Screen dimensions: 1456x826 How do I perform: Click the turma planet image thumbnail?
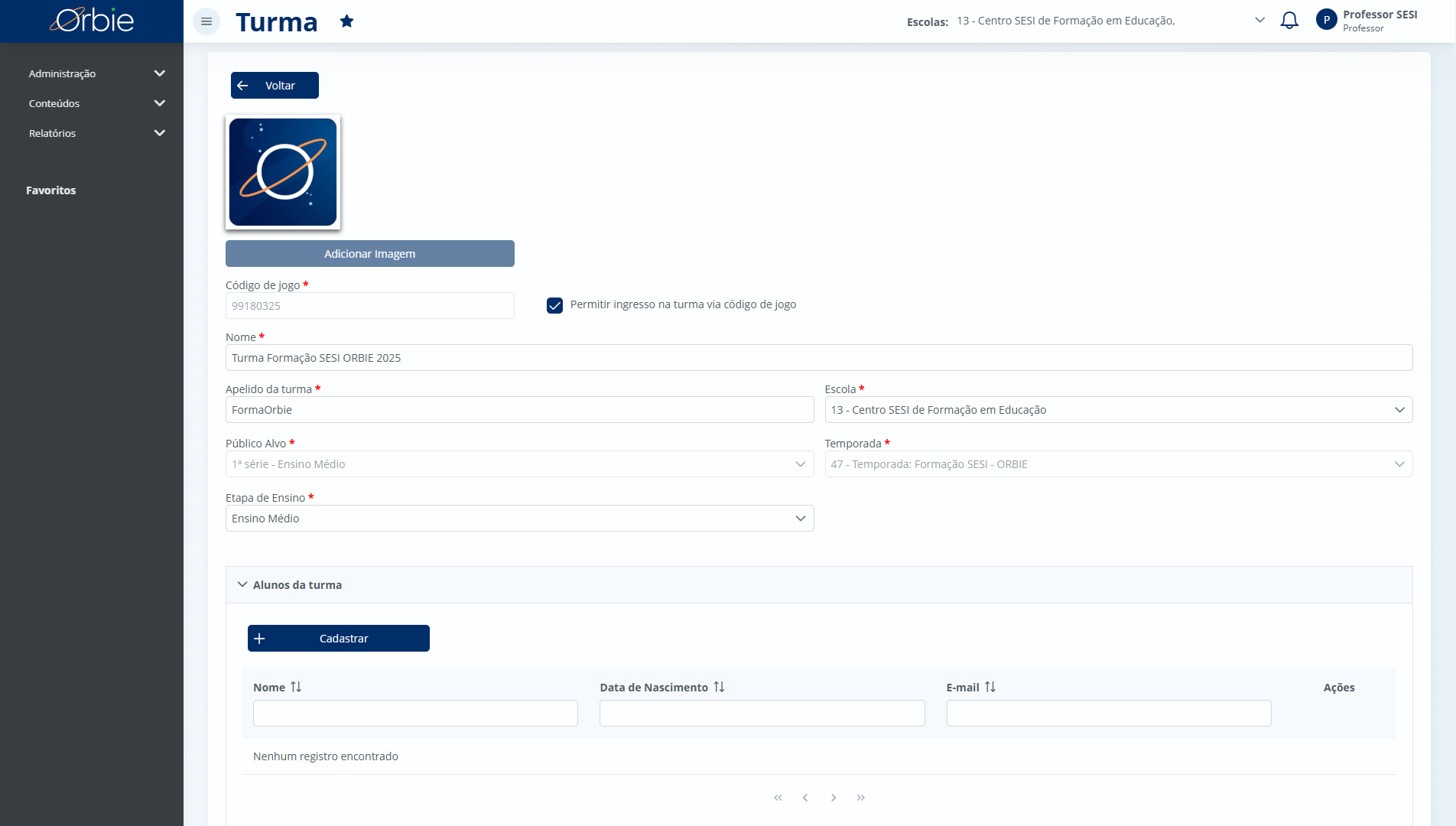(283, 172)
